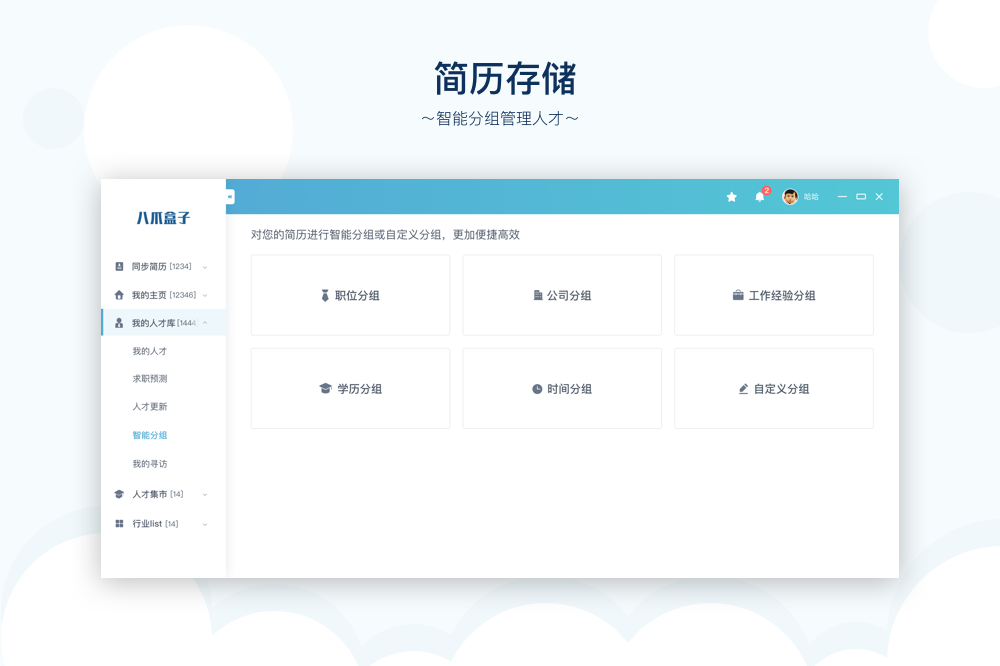The width and height of the screenshot is (1000, 666).
Task: Click the home icon beside 我的主页
Action: (119, 295)
